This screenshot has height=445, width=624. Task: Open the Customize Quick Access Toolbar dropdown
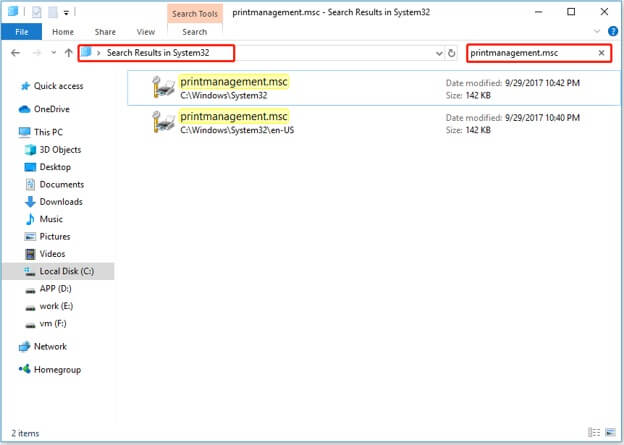pyautogui.click(x=66, y=13)
